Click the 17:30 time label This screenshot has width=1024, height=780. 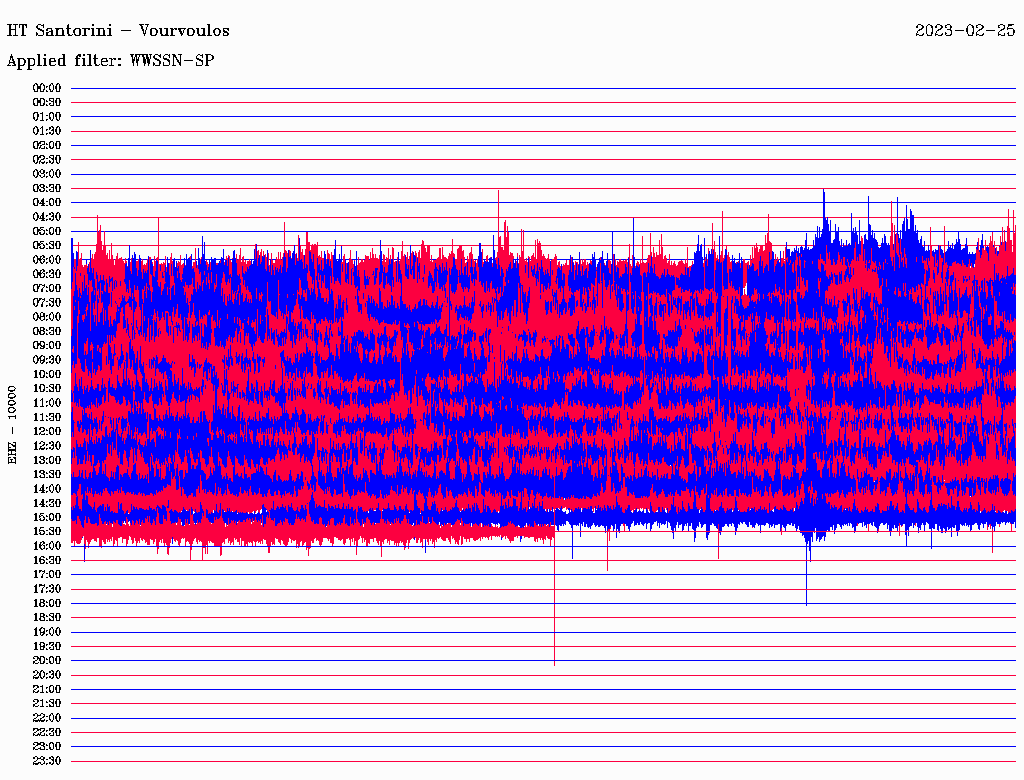pyautogui.click(x=47, y=589)
